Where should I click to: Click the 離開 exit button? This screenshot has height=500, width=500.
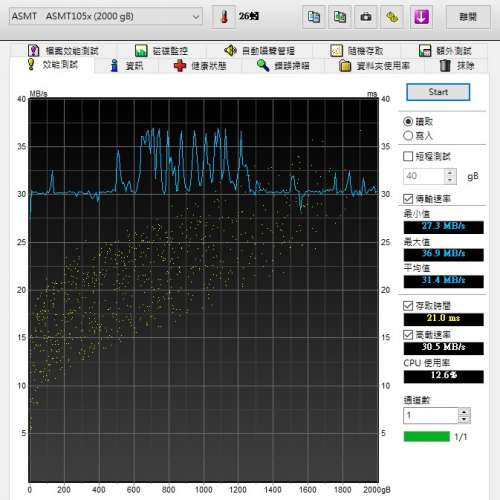coord(468,17)
